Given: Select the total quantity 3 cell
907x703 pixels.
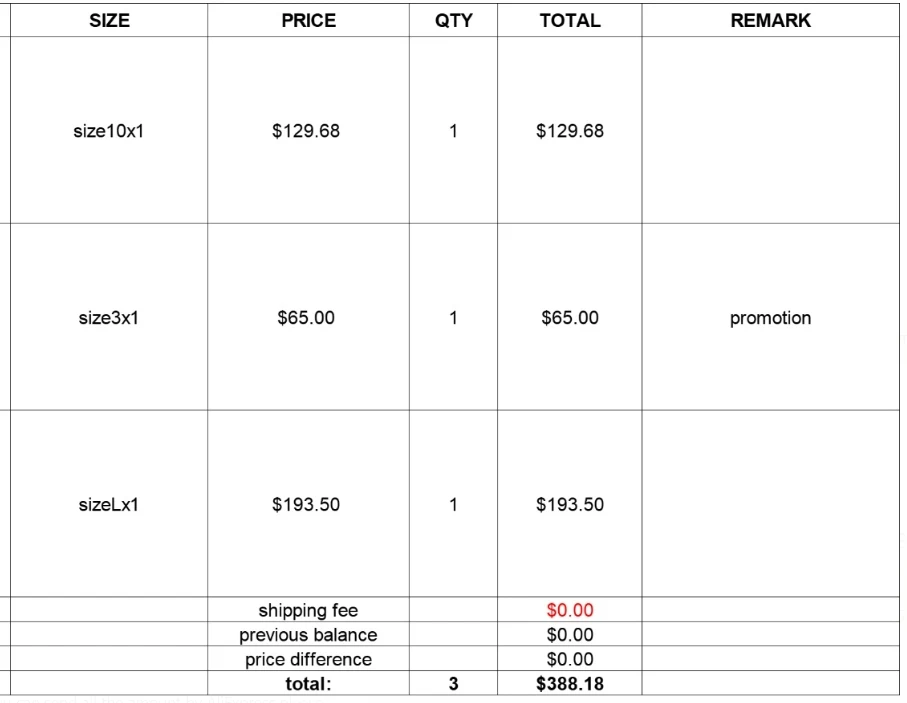Looking at the screenshot, I should 454,684.
